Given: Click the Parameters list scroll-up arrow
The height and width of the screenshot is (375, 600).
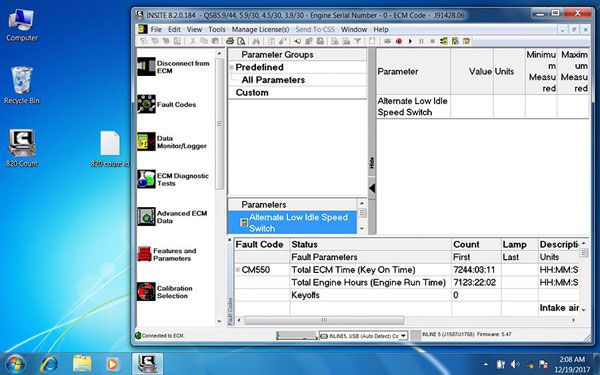Looking at the screenshot, I should pyautogui.click(x=362, y=203).
